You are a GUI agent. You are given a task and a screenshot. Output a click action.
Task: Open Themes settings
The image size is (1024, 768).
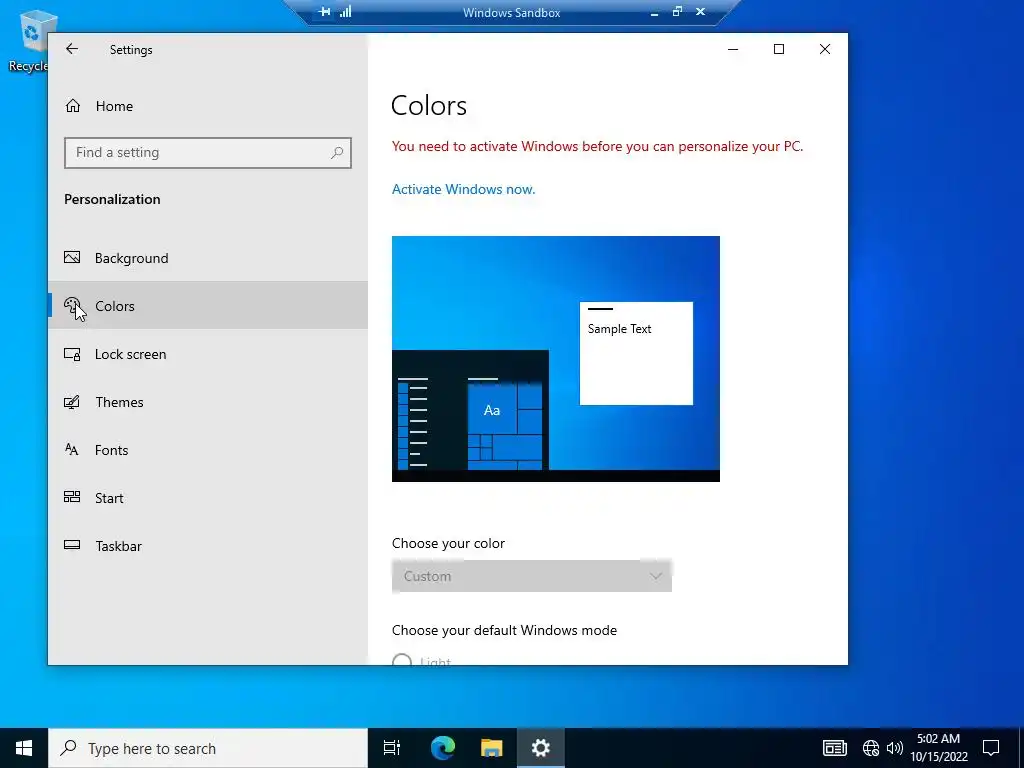pyautogui.click(x=208, y=402)
